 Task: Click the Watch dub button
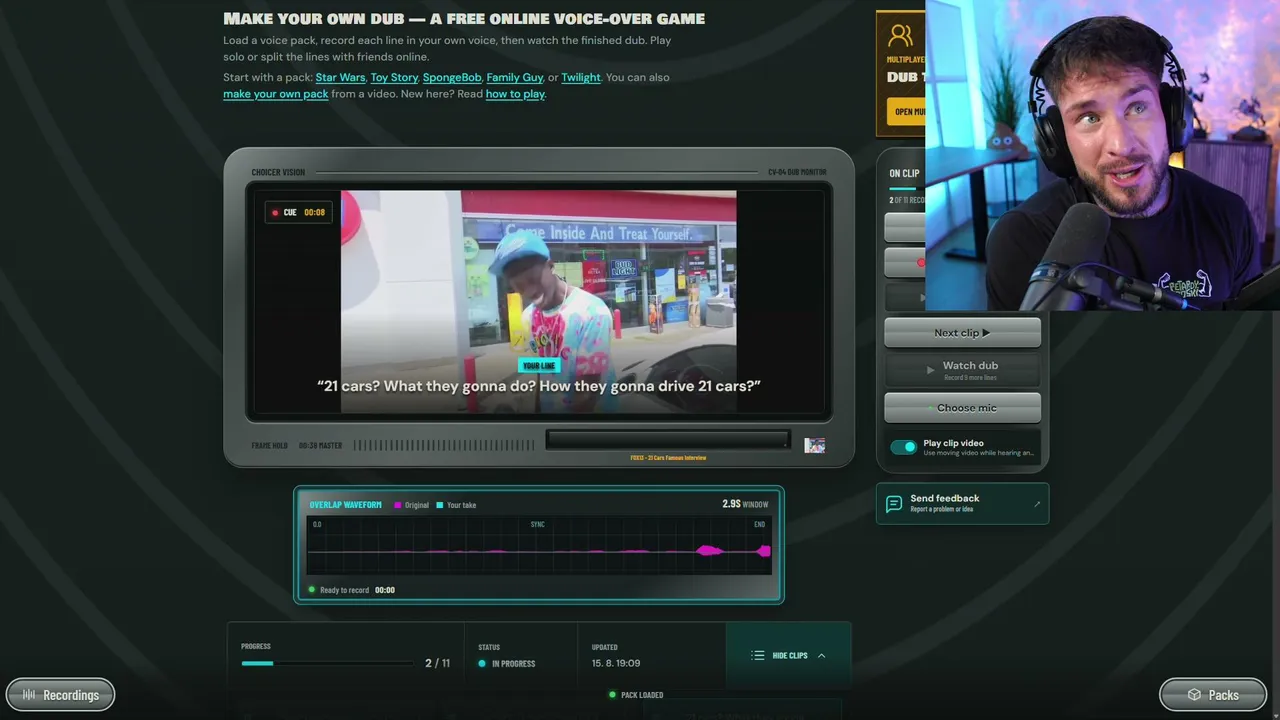pos(962,370)
